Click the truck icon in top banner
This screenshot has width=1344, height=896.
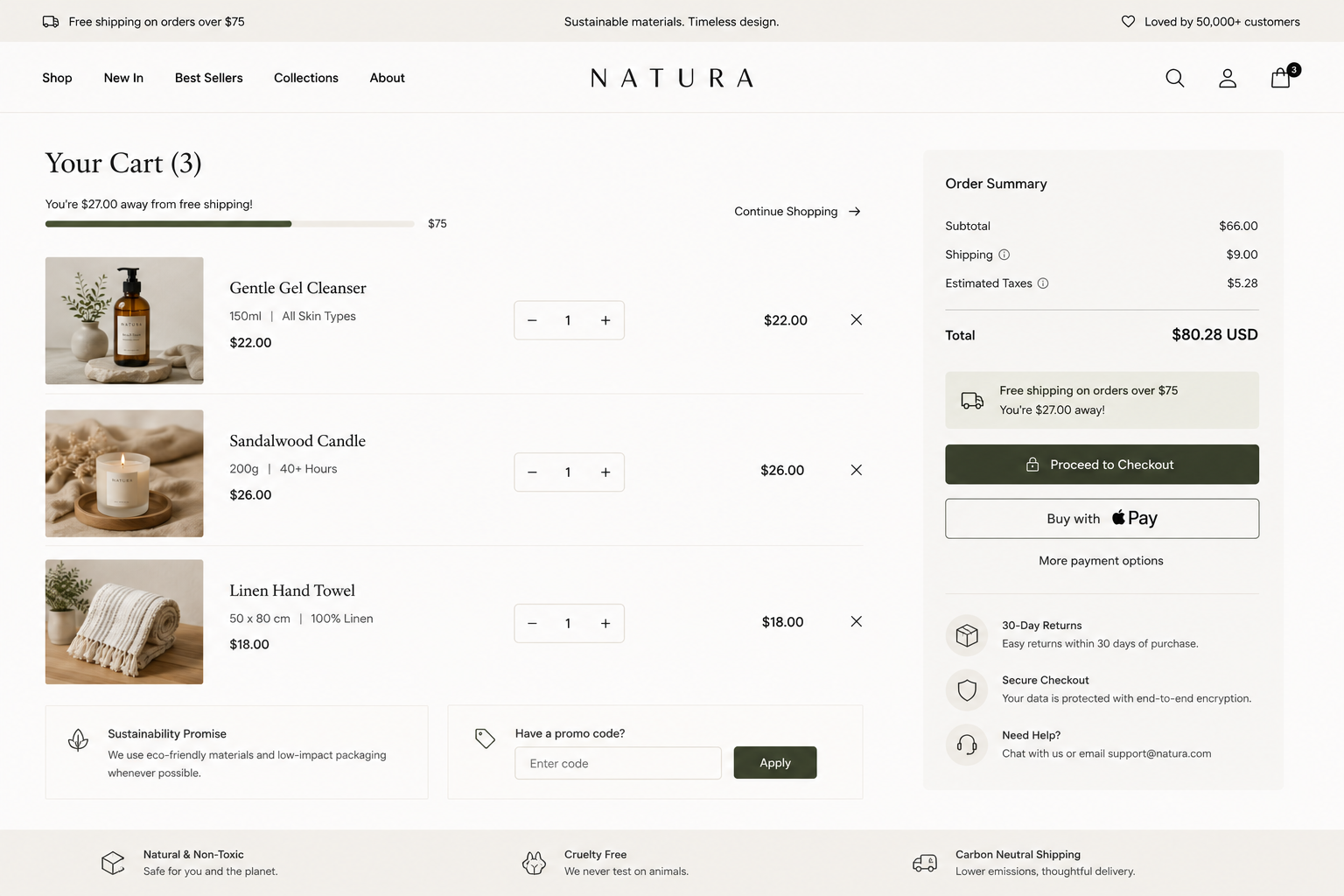[51, 21]
